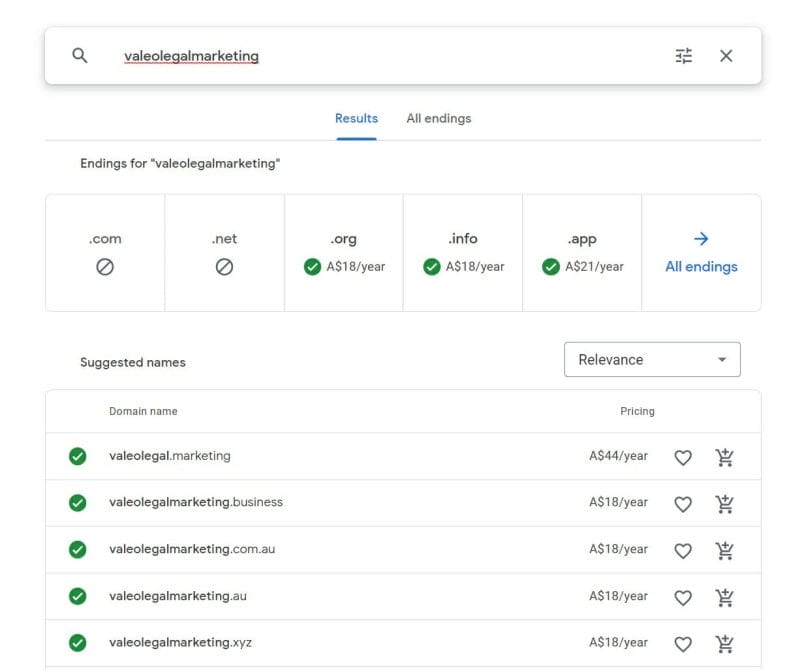The height and width of the screenshot is (670, 800).
Task: Open the search filter options icon
Action: (684, 56)
